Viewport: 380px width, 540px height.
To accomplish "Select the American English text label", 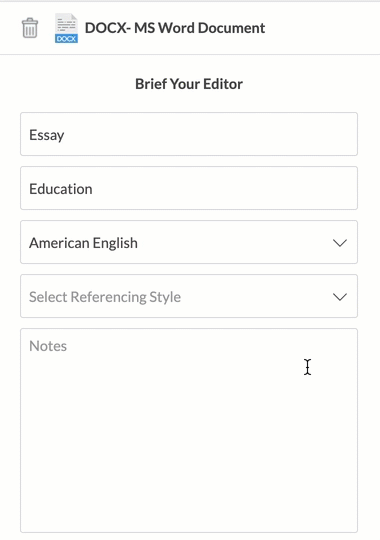I will pos(83,243).
